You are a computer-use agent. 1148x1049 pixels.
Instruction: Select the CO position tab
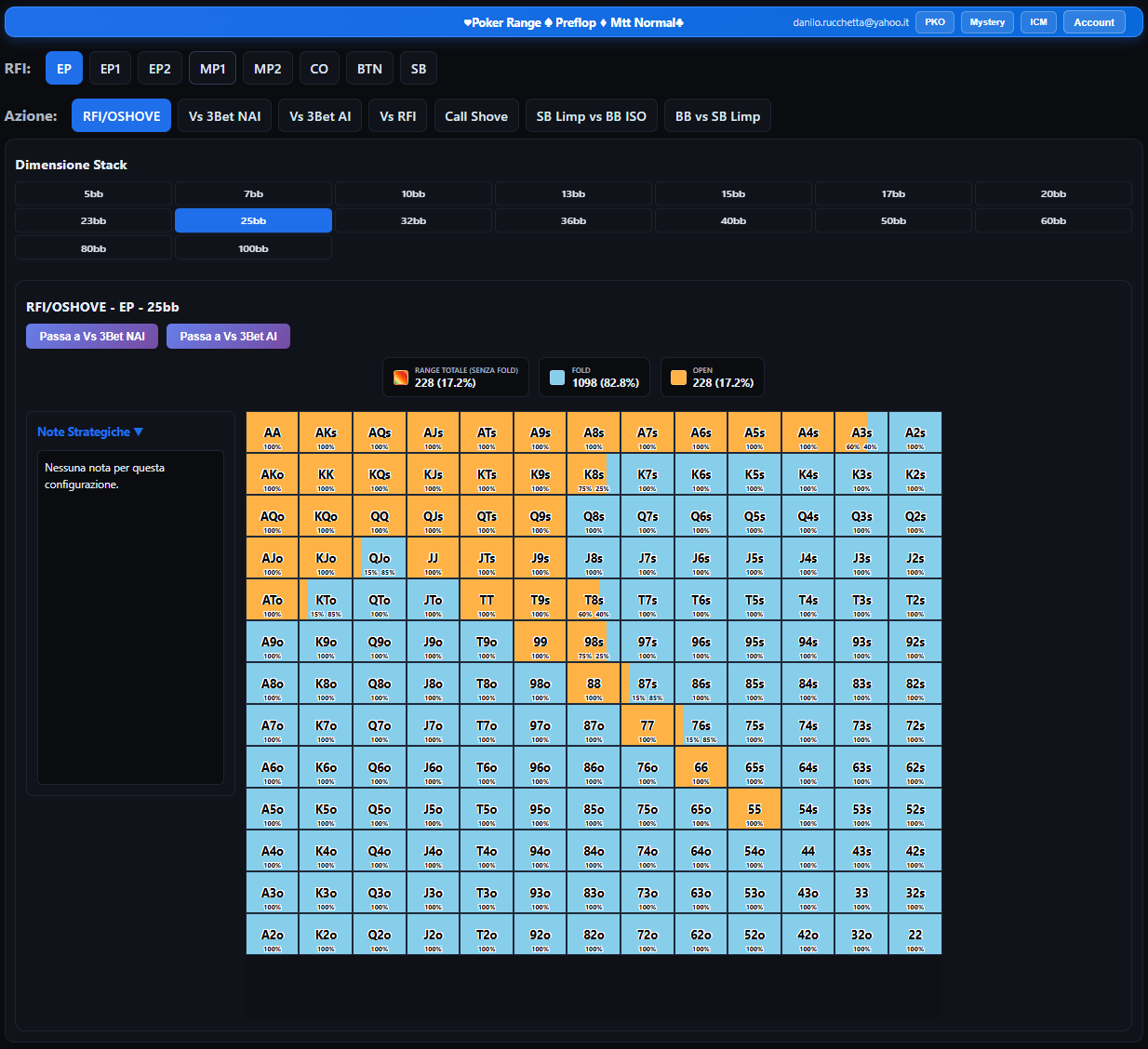(319, 69)
